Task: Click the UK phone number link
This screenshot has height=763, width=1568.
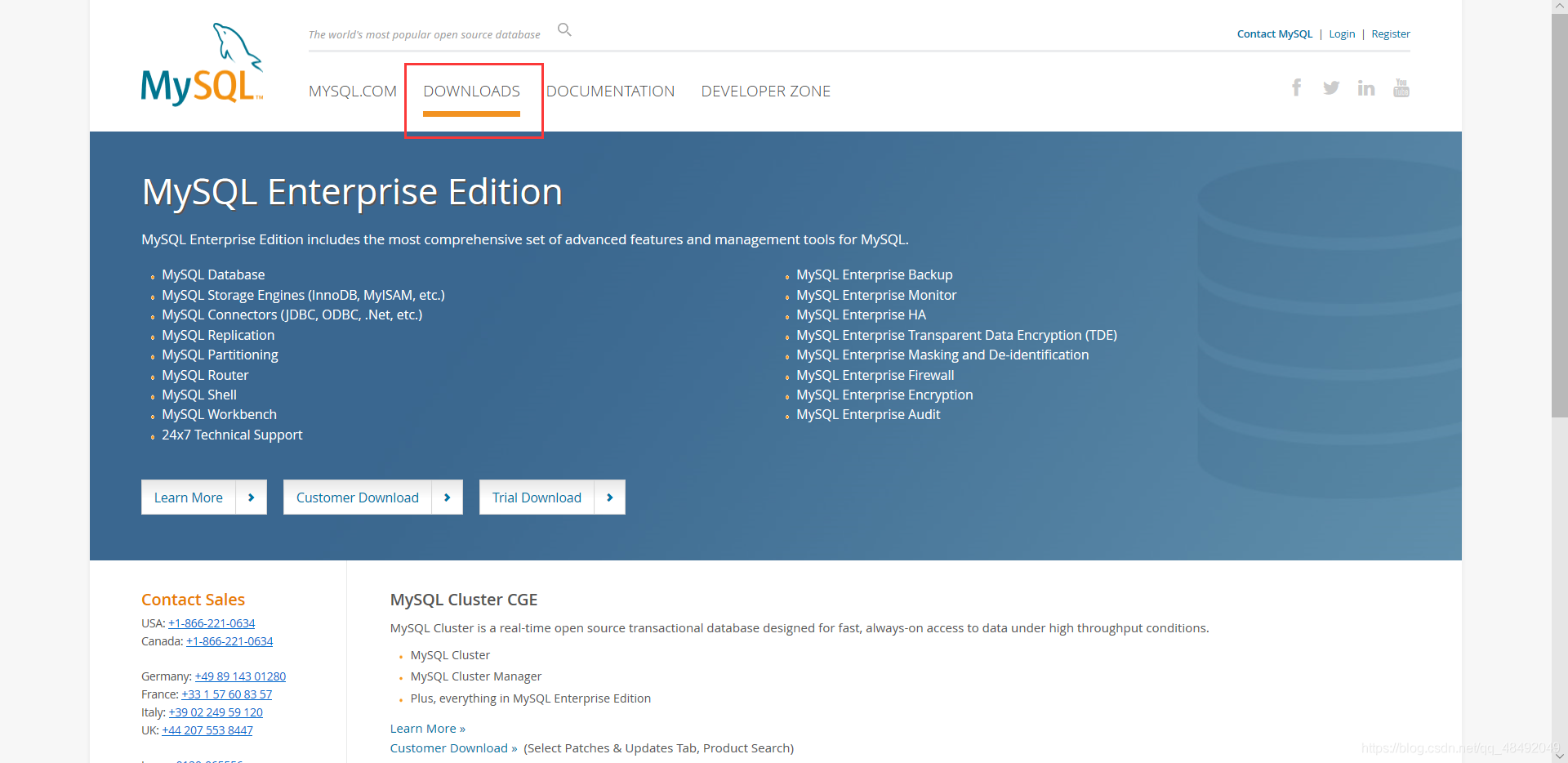Action: [207, 730]
